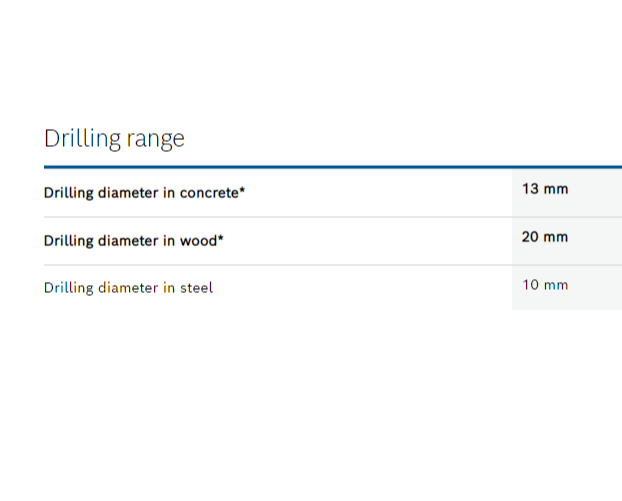Click the number 10 in the value column
The image size is (622, 501).
(531, 285)
